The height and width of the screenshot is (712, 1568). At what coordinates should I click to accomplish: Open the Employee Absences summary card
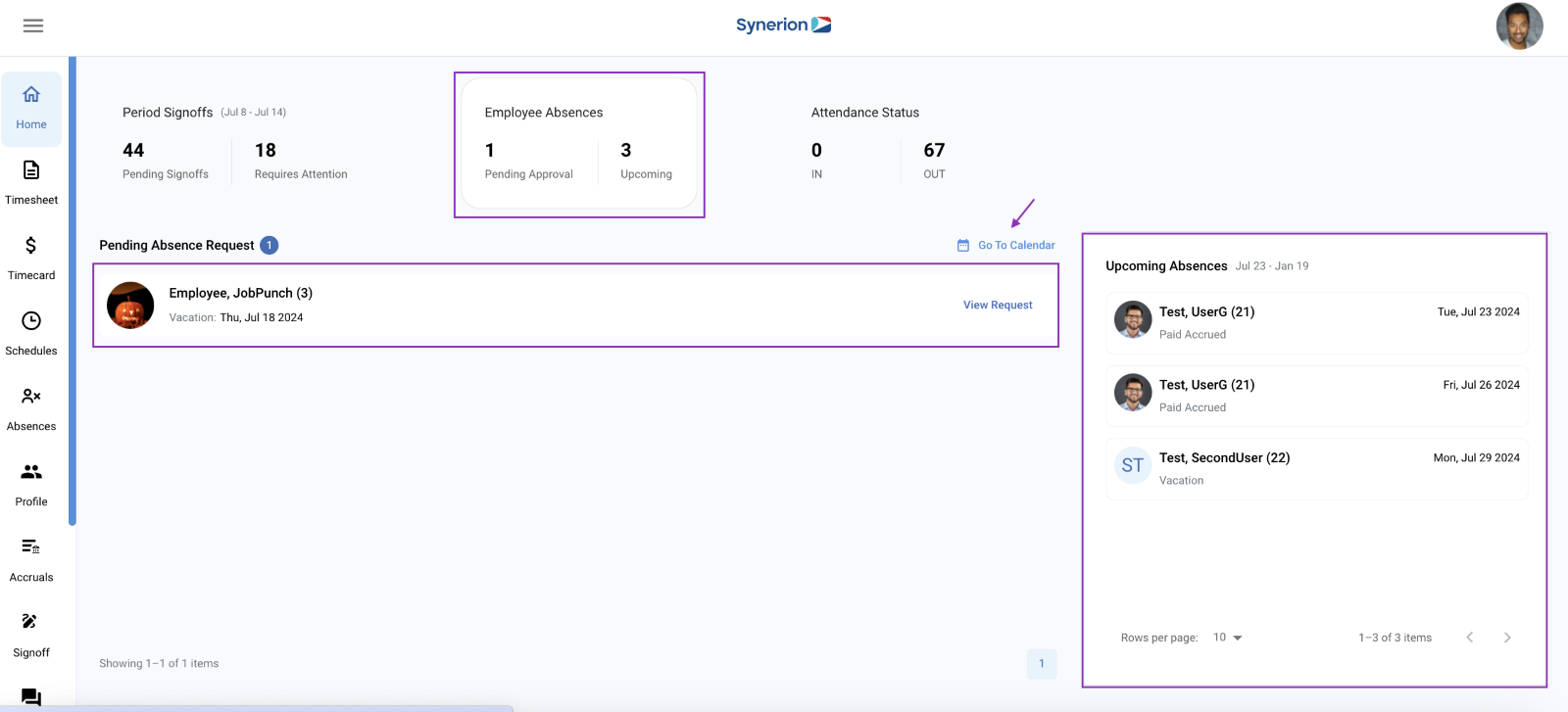coord(579,143)
